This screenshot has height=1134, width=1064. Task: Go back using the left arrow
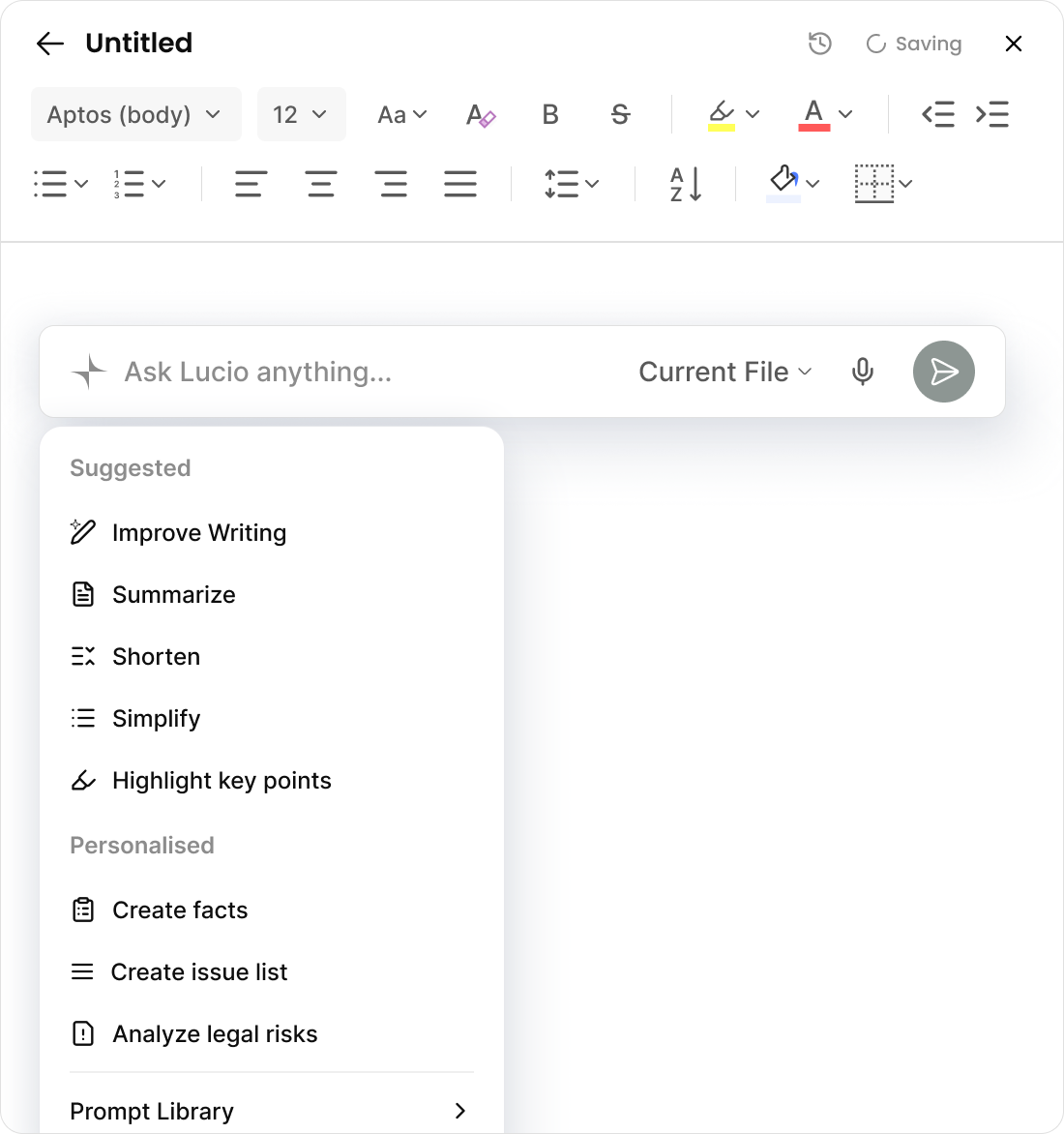[x=49, y=44]
